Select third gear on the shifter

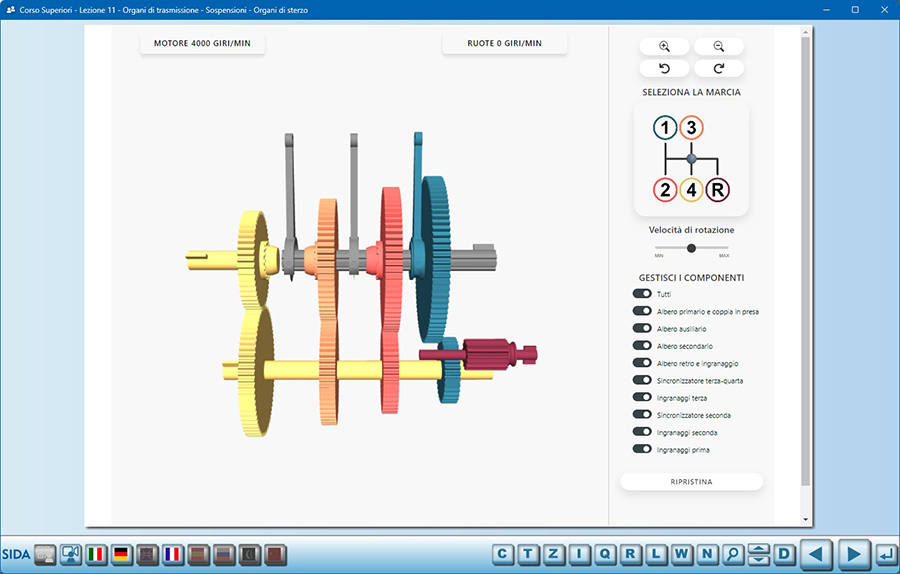691,128
